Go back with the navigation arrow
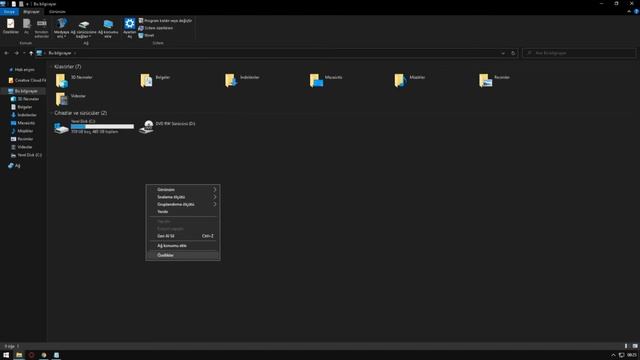The width and height of the screenshot is (640, 360). tap(7, 53)
